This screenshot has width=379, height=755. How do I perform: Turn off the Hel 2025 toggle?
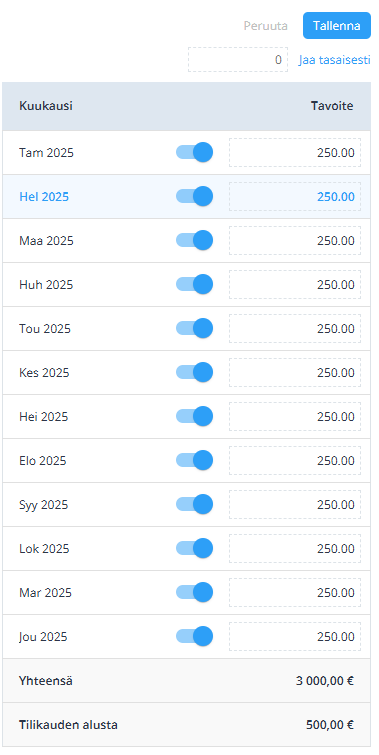194,196
